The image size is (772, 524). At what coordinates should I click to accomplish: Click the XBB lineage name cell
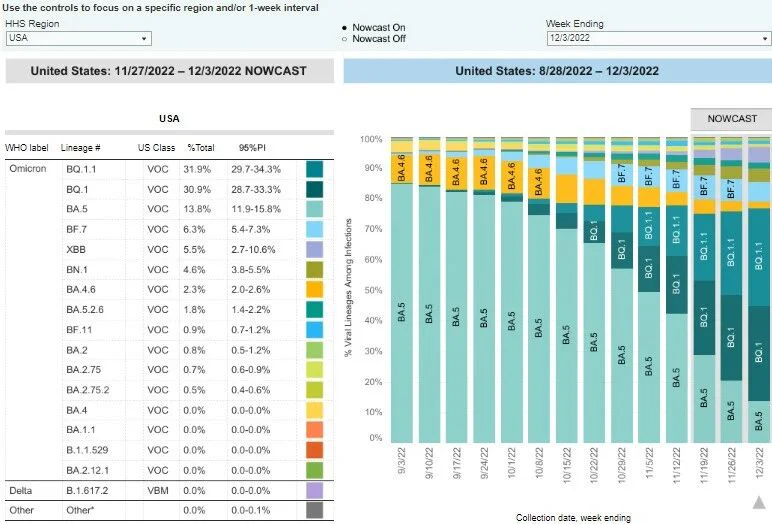click(76, 250)
